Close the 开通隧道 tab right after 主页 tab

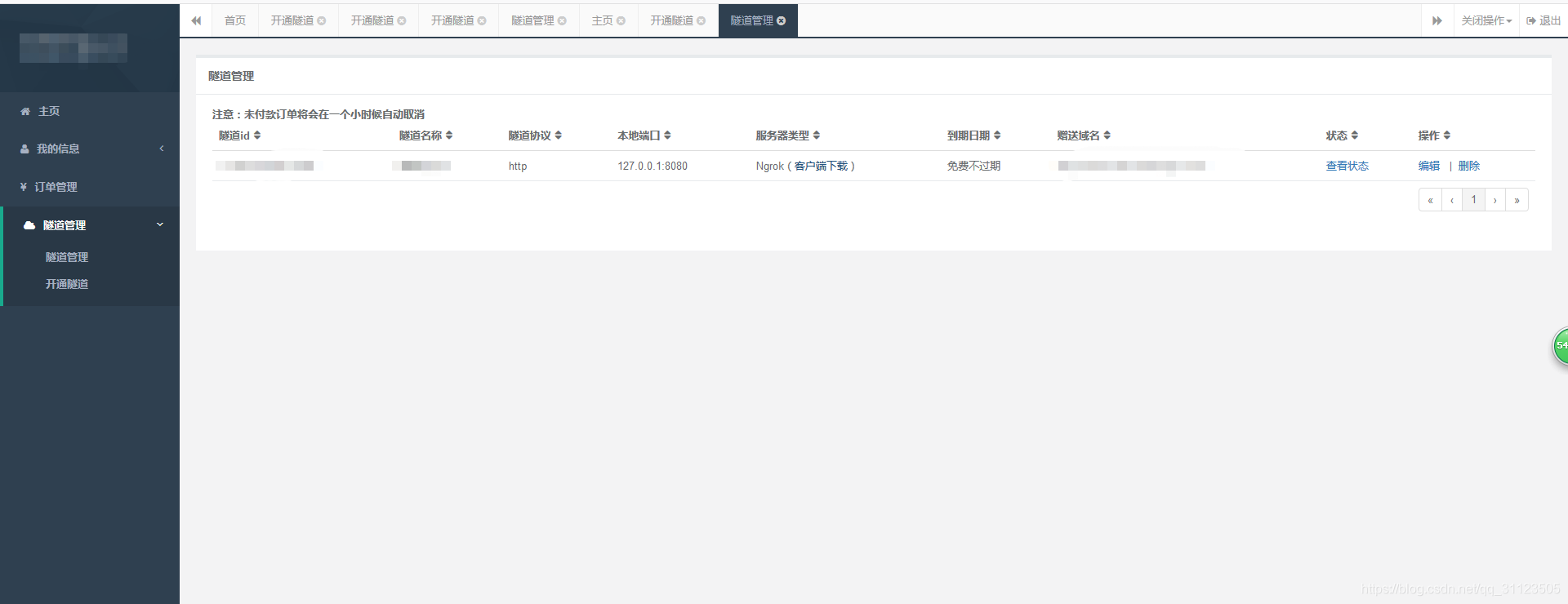click(x=701, y=21)
